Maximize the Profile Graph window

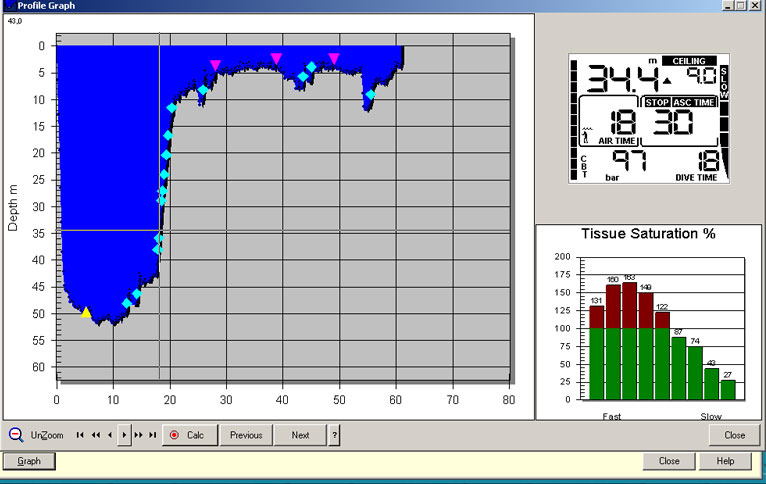(741, 5)
